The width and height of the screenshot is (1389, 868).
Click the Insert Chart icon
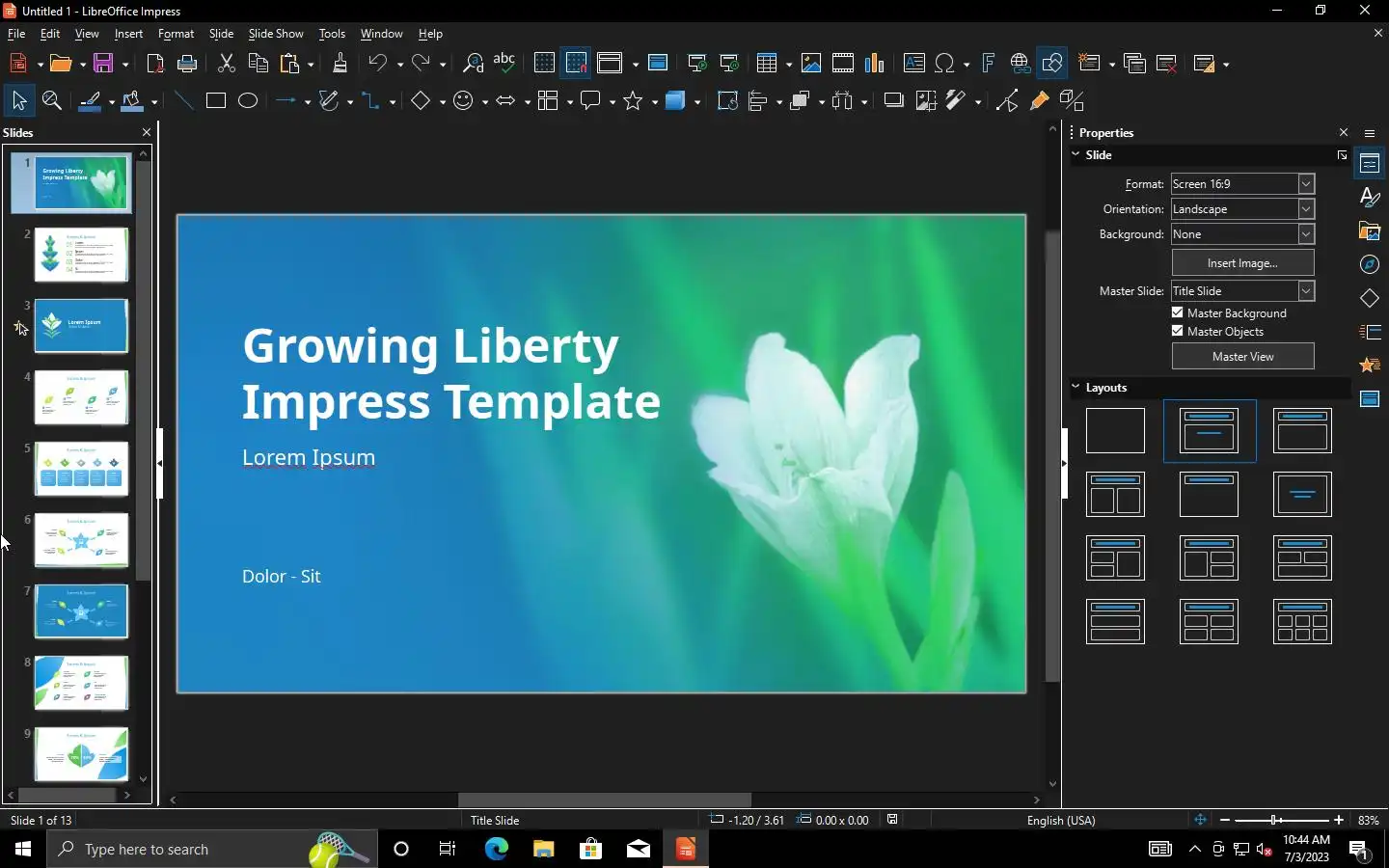[875, 64]
